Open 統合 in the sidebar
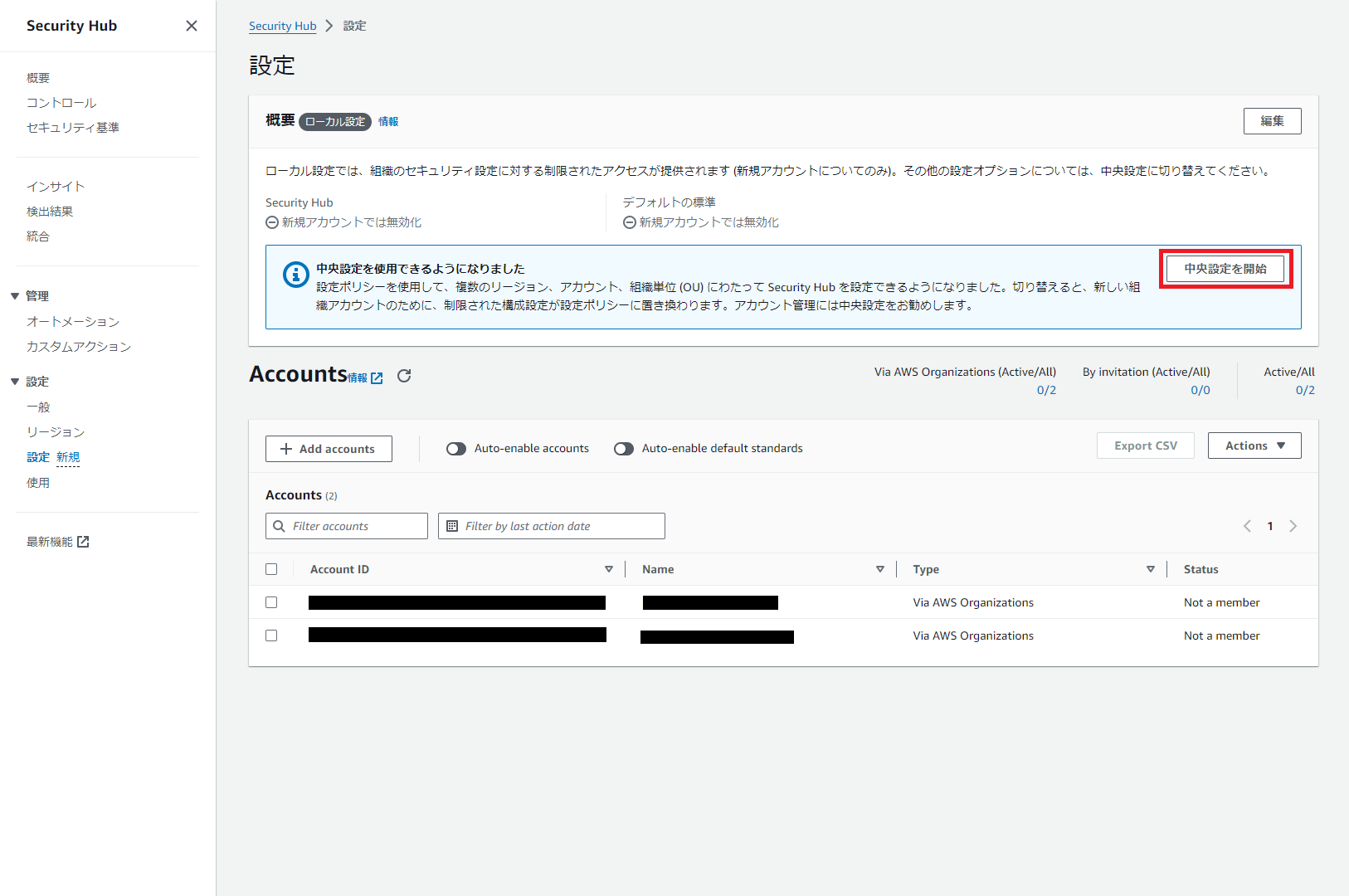The width and height of the screenshot is (1349, 896). click(38, 236)
